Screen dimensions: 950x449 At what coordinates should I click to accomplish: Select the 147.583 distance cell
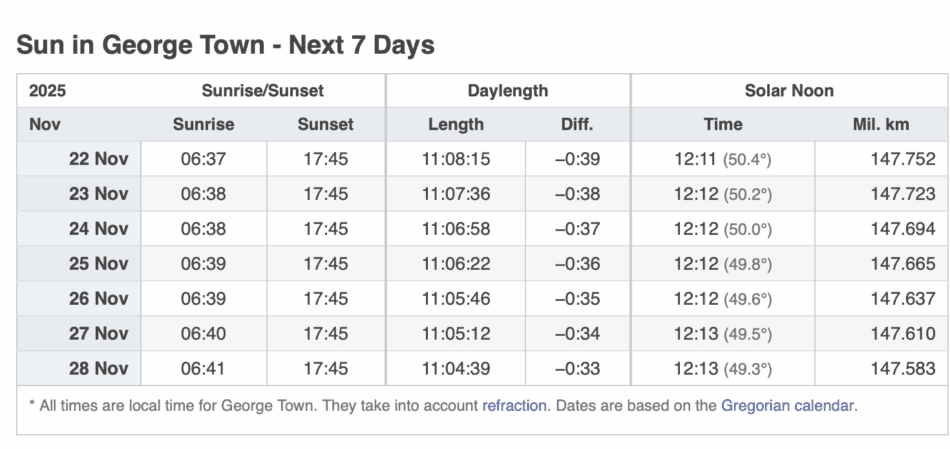pyautogui.click(x=902, y=369)
